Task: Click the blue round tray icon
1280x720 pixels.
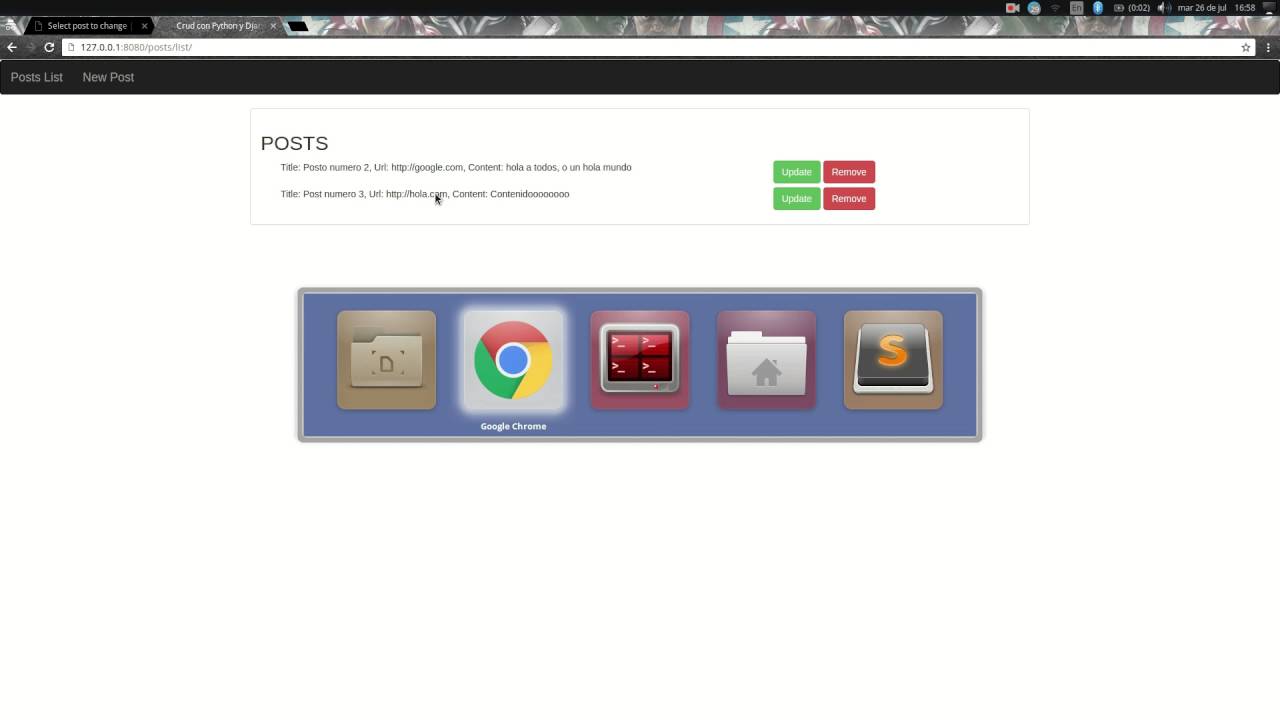Action: [1034, 8]
